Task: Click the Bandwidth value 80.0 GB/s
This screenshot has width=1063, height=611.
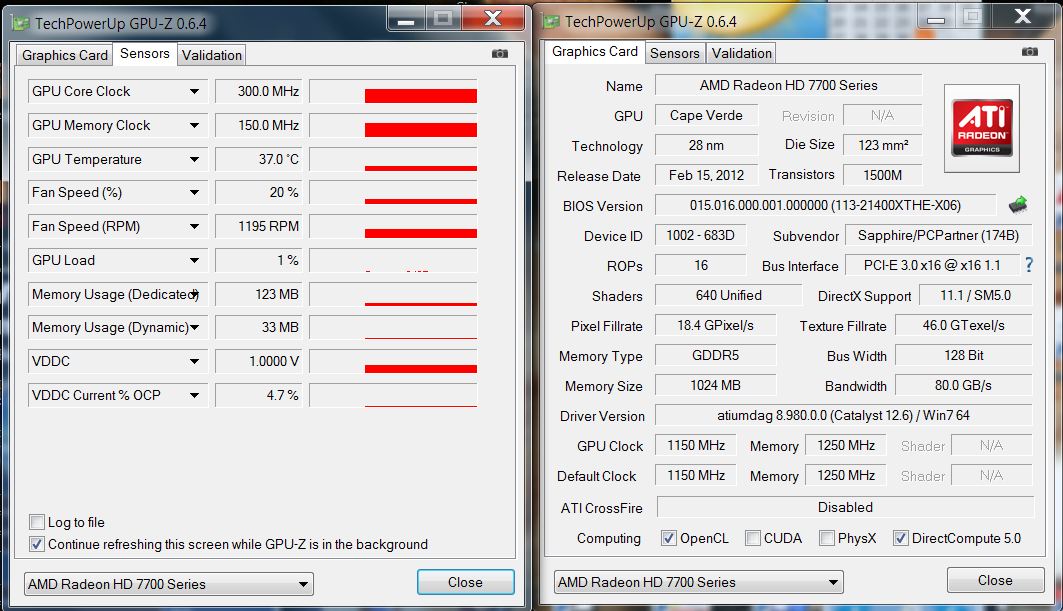Action: point(963,385)
